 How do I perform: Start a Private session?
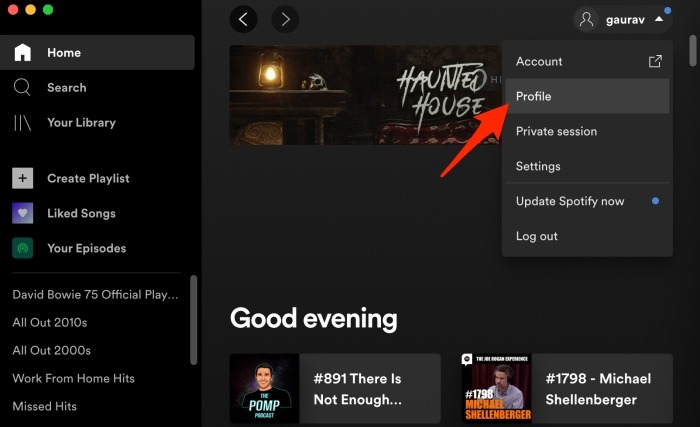coord(588,131)
